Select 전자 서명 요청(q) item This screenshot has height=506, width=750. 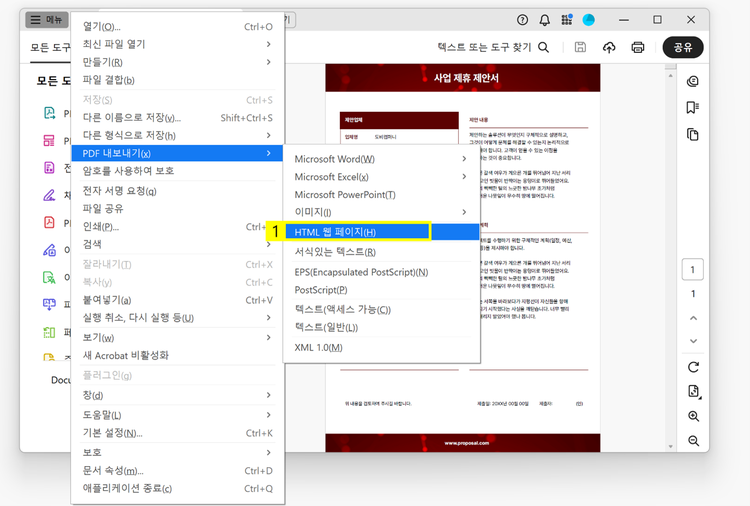point(177,191)
